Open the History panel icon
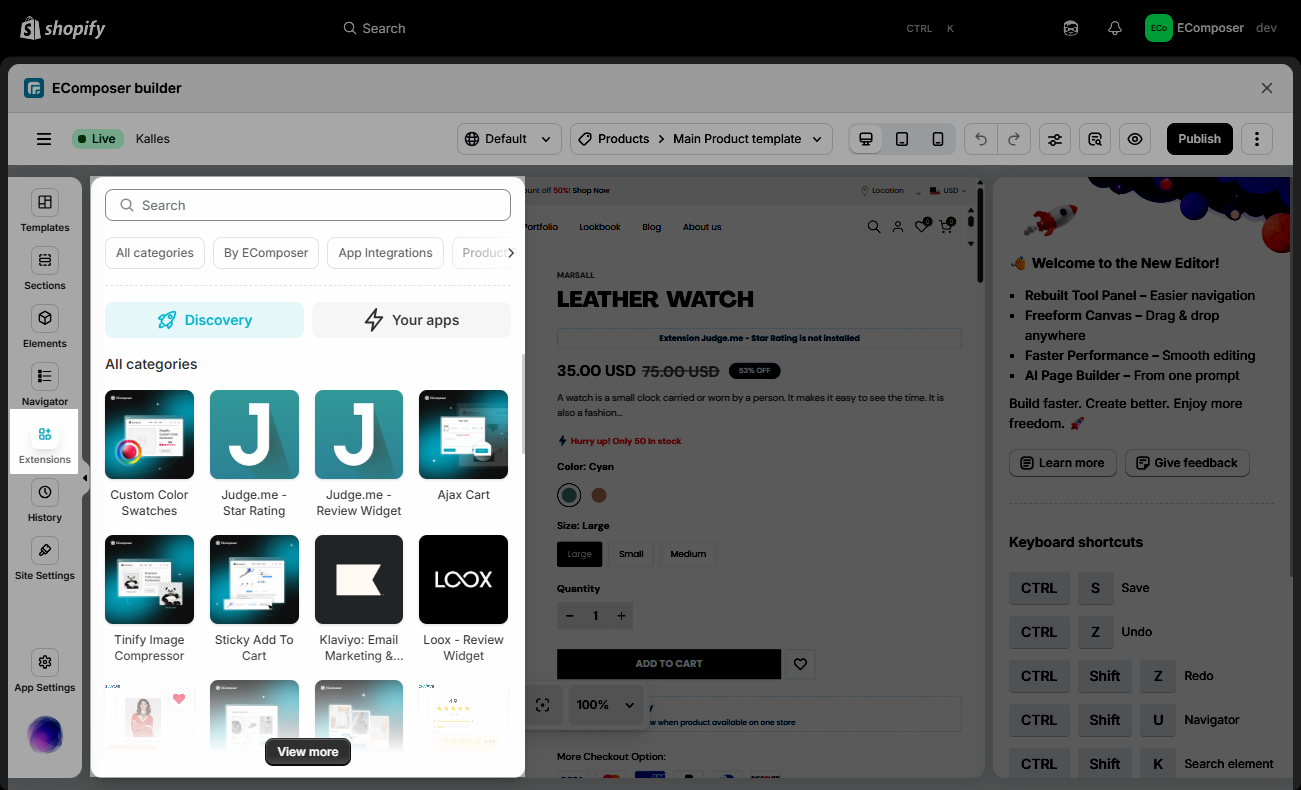Image resolution: width=1301 pixels, height=790 pixels. click(45, 493)
